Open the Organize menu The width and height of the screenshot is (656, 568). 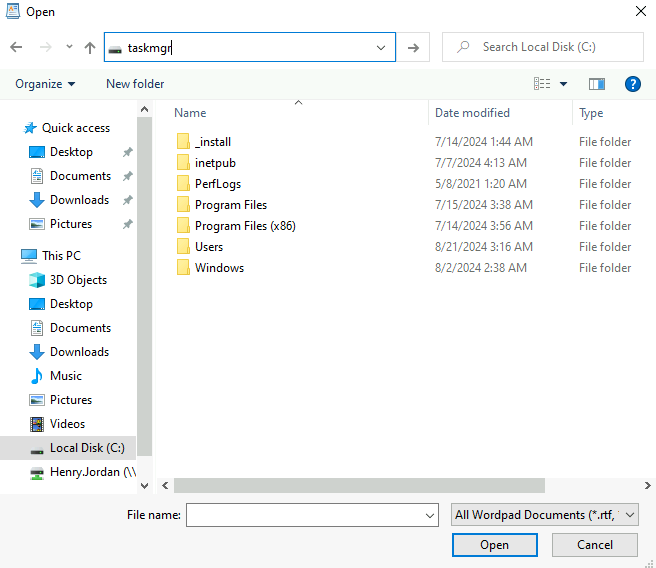coord(45,84)
